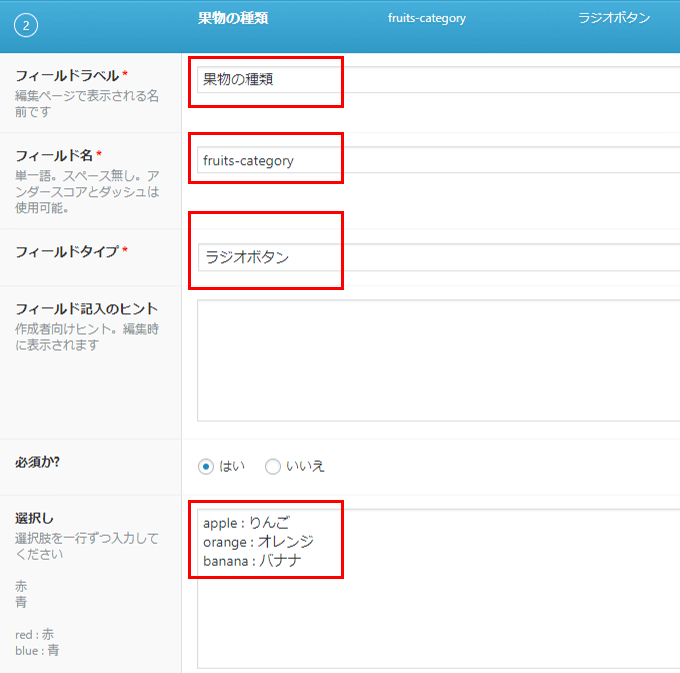This screenshot has height=673, width=680.
Task: Click description 選択肢を一行ずつ入力してください
Action: (87, 546)
